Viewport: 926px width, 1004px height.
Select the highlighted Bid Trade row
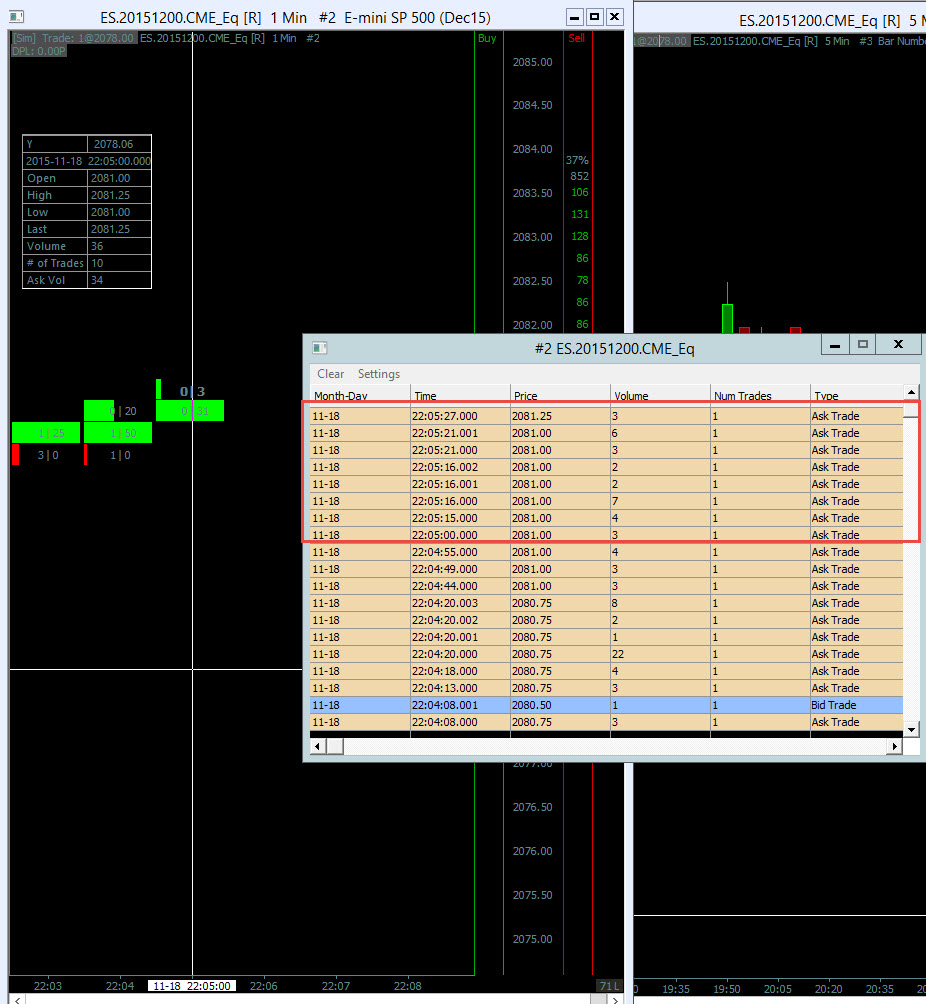pyautogui.click(x=606, y=705)
